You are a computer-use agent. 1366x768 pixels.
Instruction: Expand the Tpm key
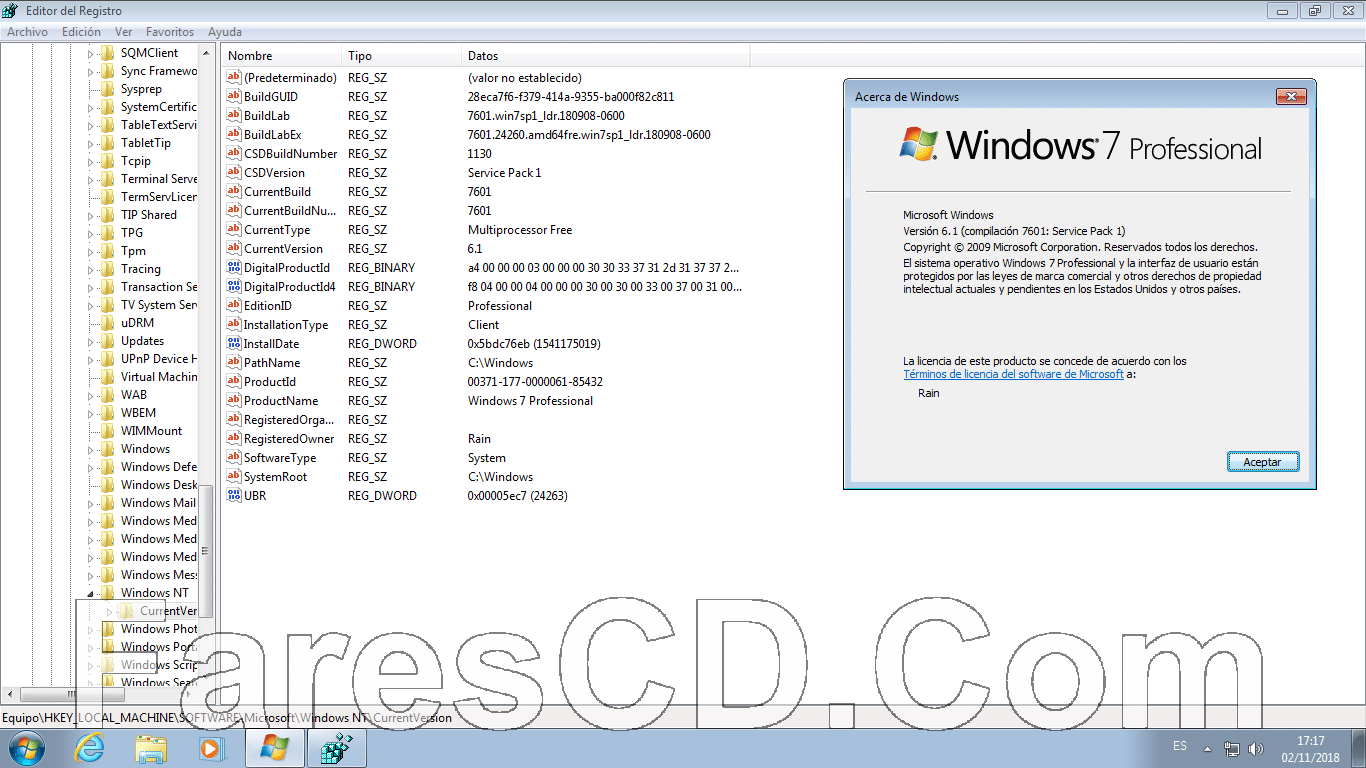pos(90,251)
